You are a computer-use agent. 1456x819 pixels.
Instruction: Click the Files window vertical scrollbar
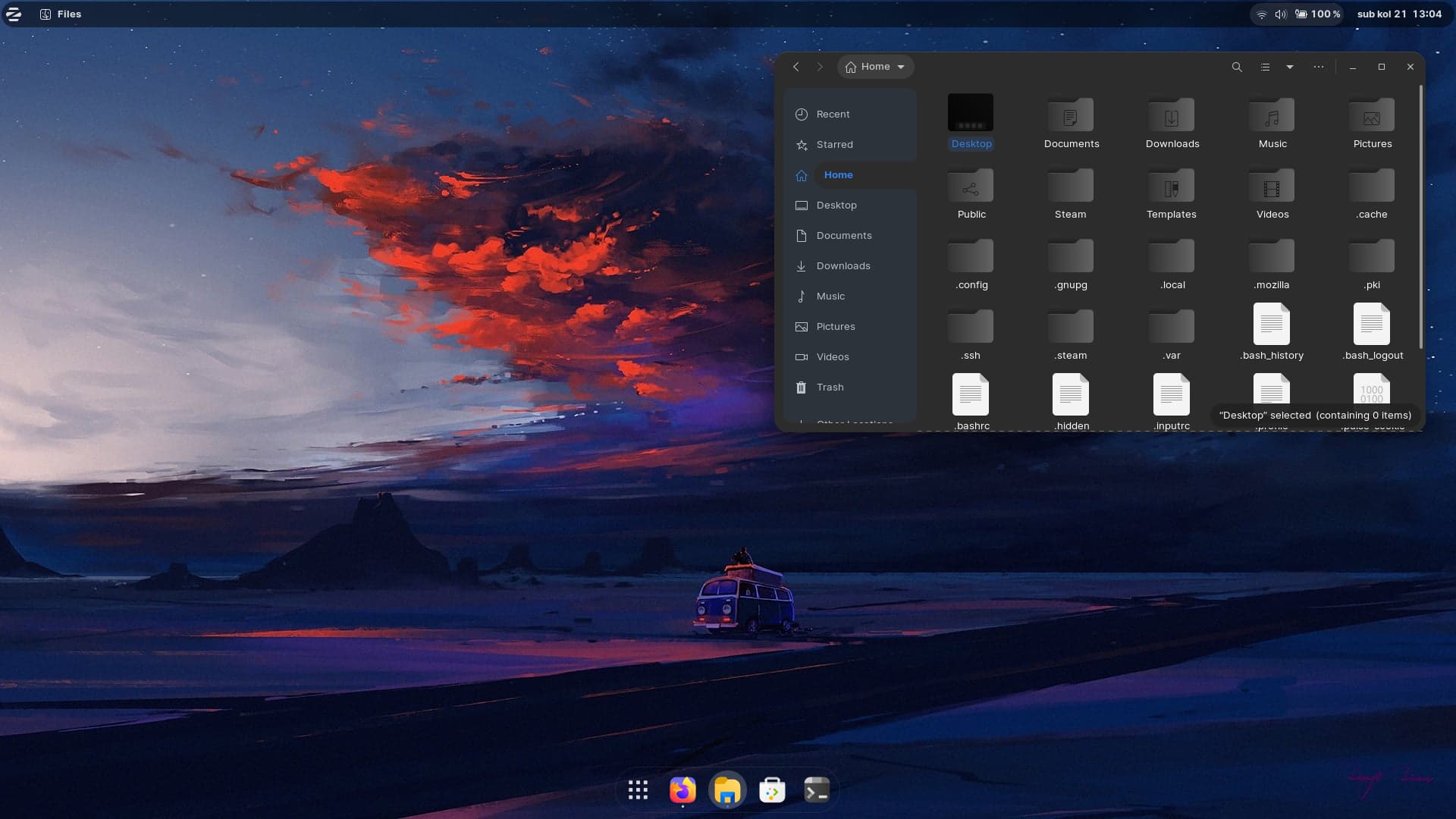(1420, 218)
